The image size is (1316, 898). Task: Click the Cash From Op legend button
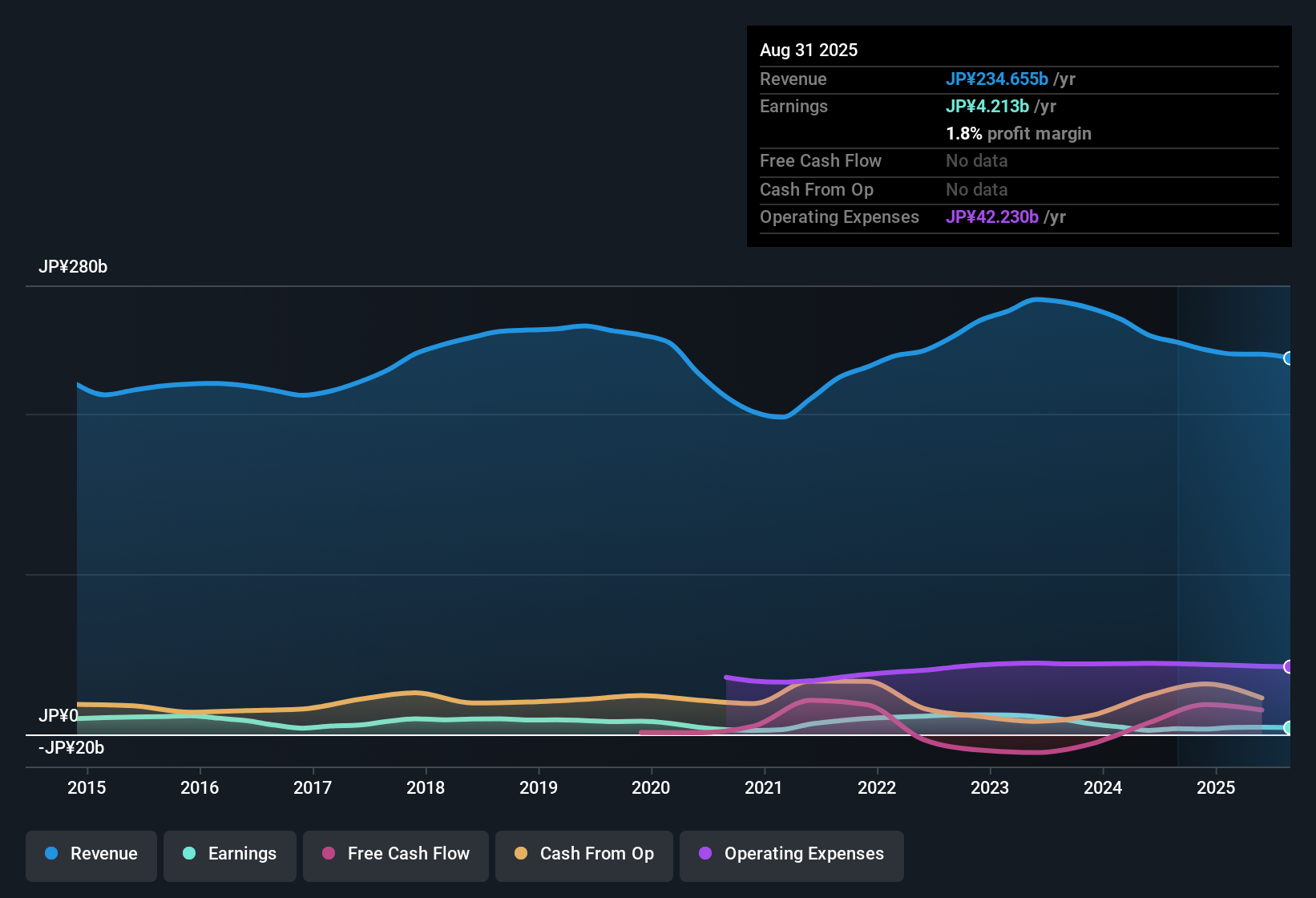pyautogui.click(x=583, y=854)
